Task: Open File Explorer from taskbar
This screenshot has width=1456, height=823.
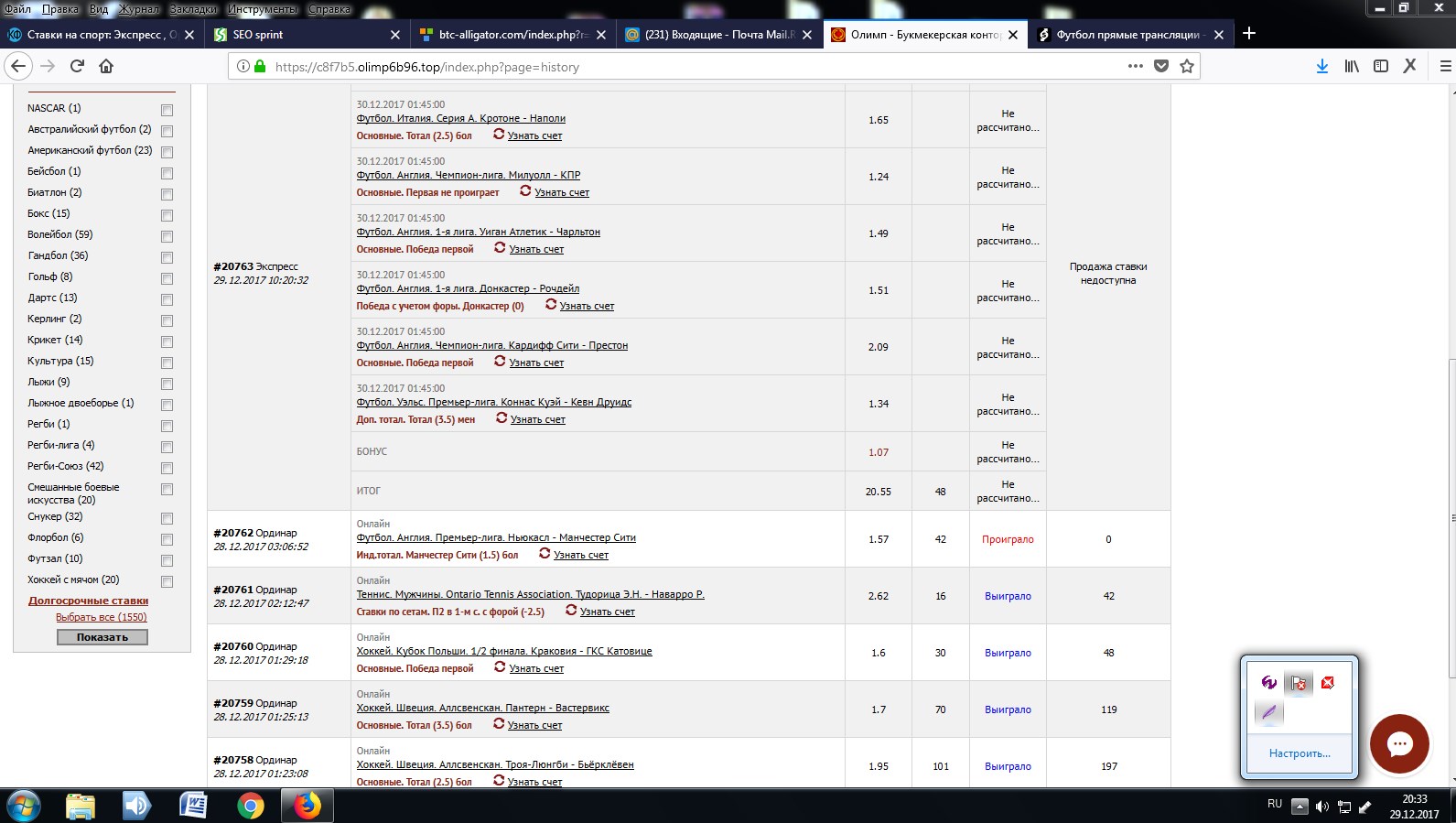Action: point(81,806)
